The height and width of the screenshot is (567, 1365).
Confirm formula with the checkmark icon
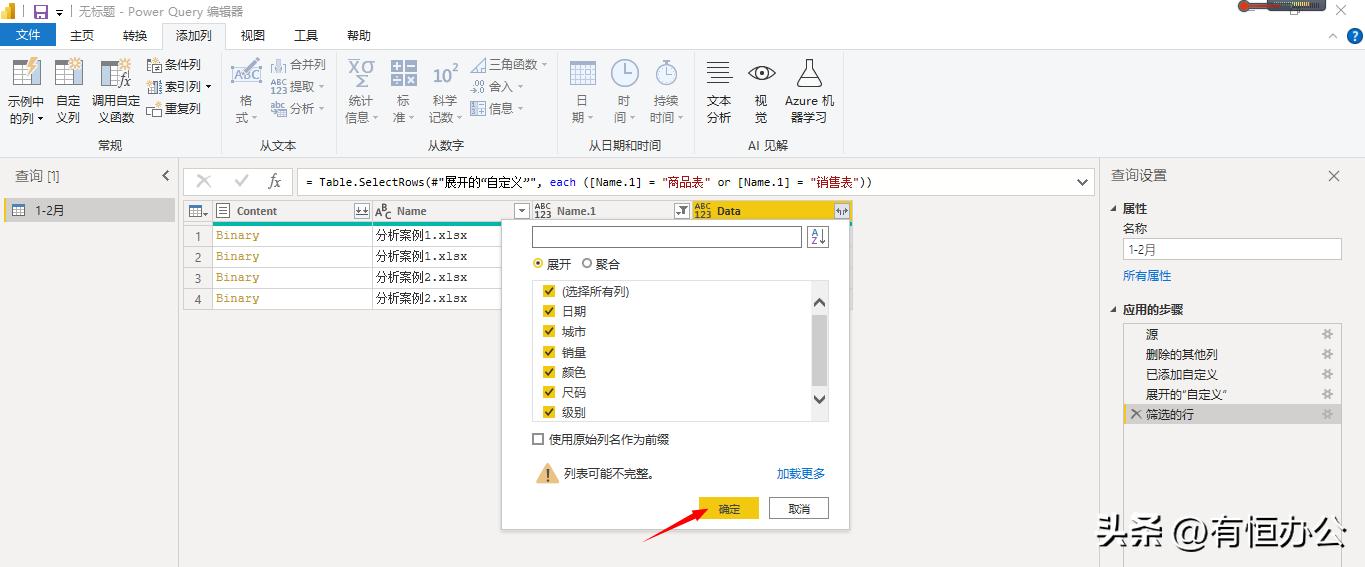click(x=241, y=181)
